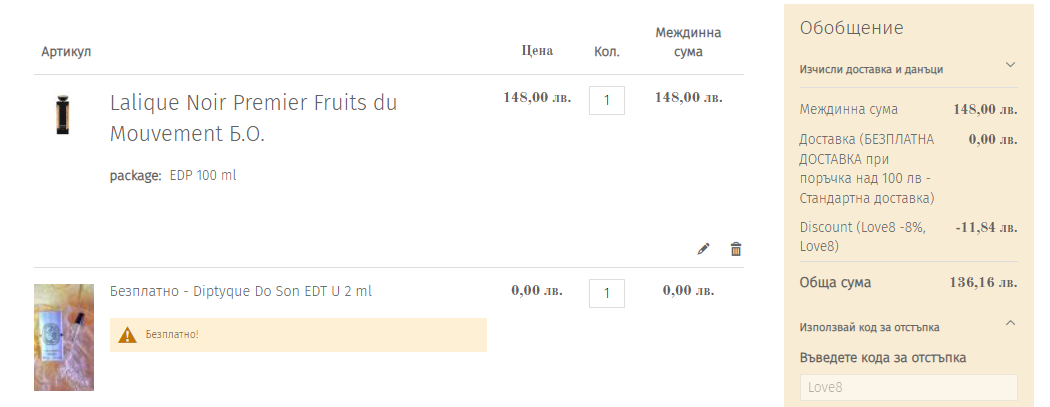Open the Diptyque Do Son sample thumbnail
This screenshot has height=407, width=1050.
point(64,337)
